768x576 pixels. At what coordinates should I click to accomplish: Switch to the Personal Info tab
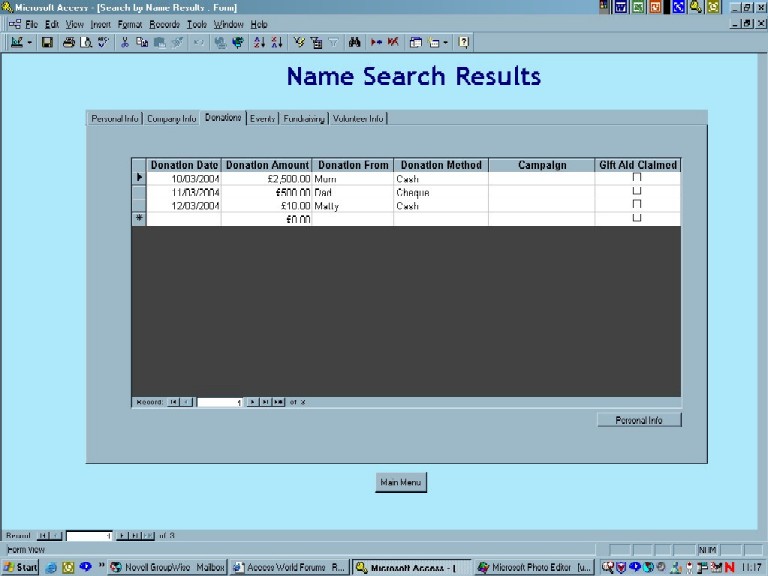tap(115, 119)
